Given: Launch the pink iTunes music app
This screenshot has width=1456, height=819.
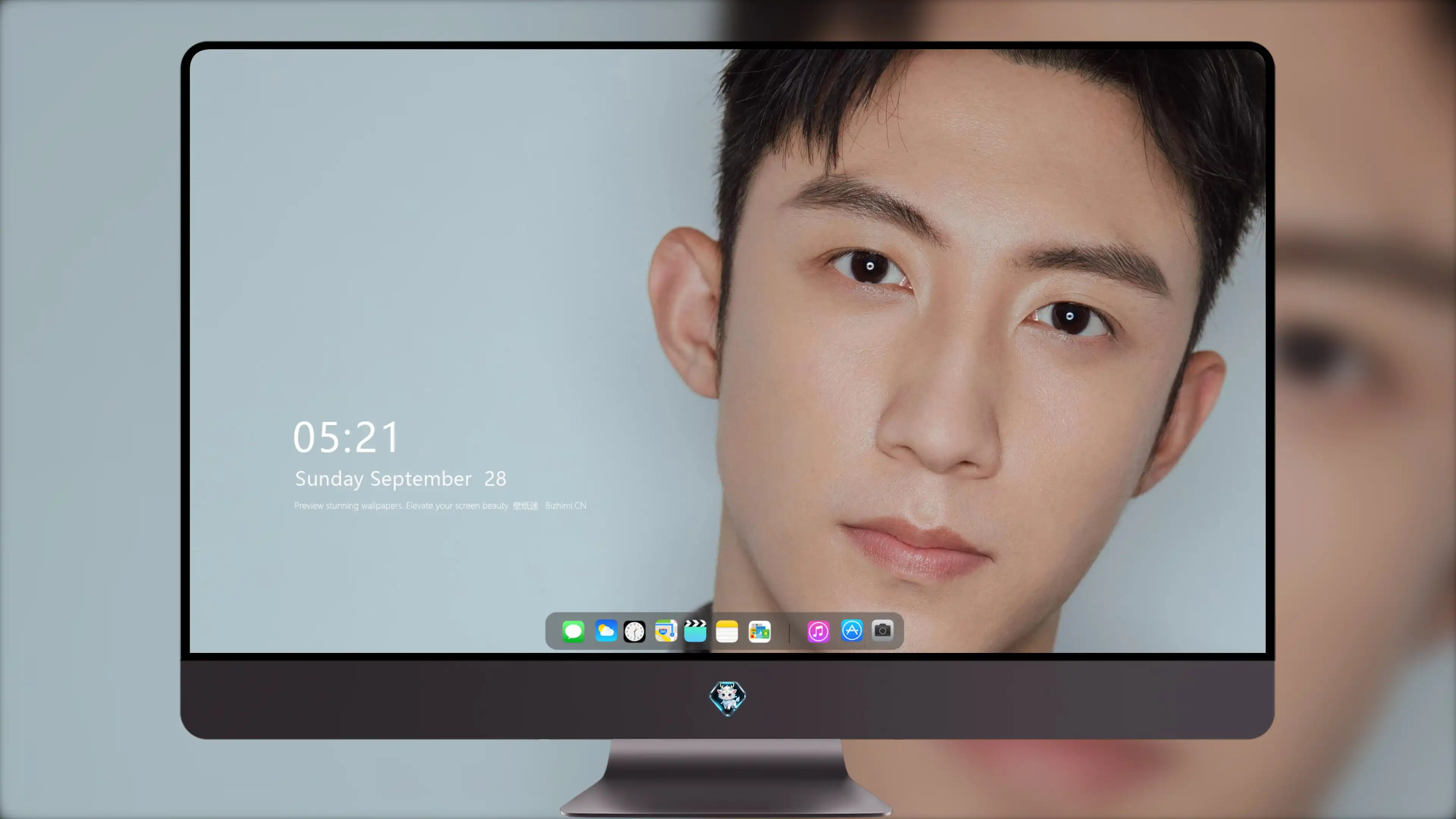Looking at the screenshot, I should 819,631.
